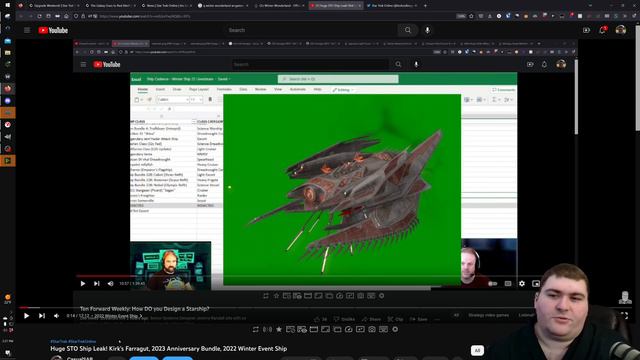Open the Windows Start button
Image resolution: width=640 pixels, height=360 pixels.
[7, 5]
